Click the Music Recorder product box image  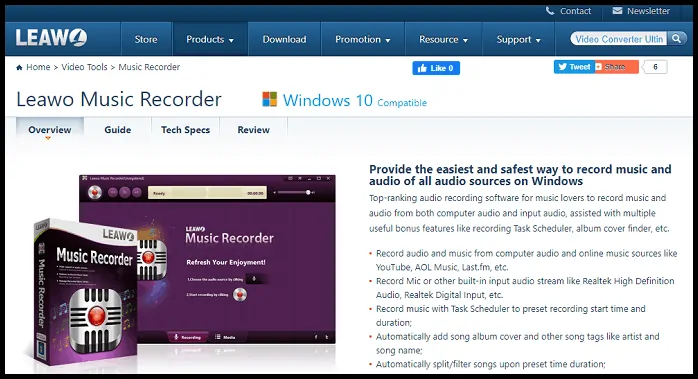click(x=85, y=292)
